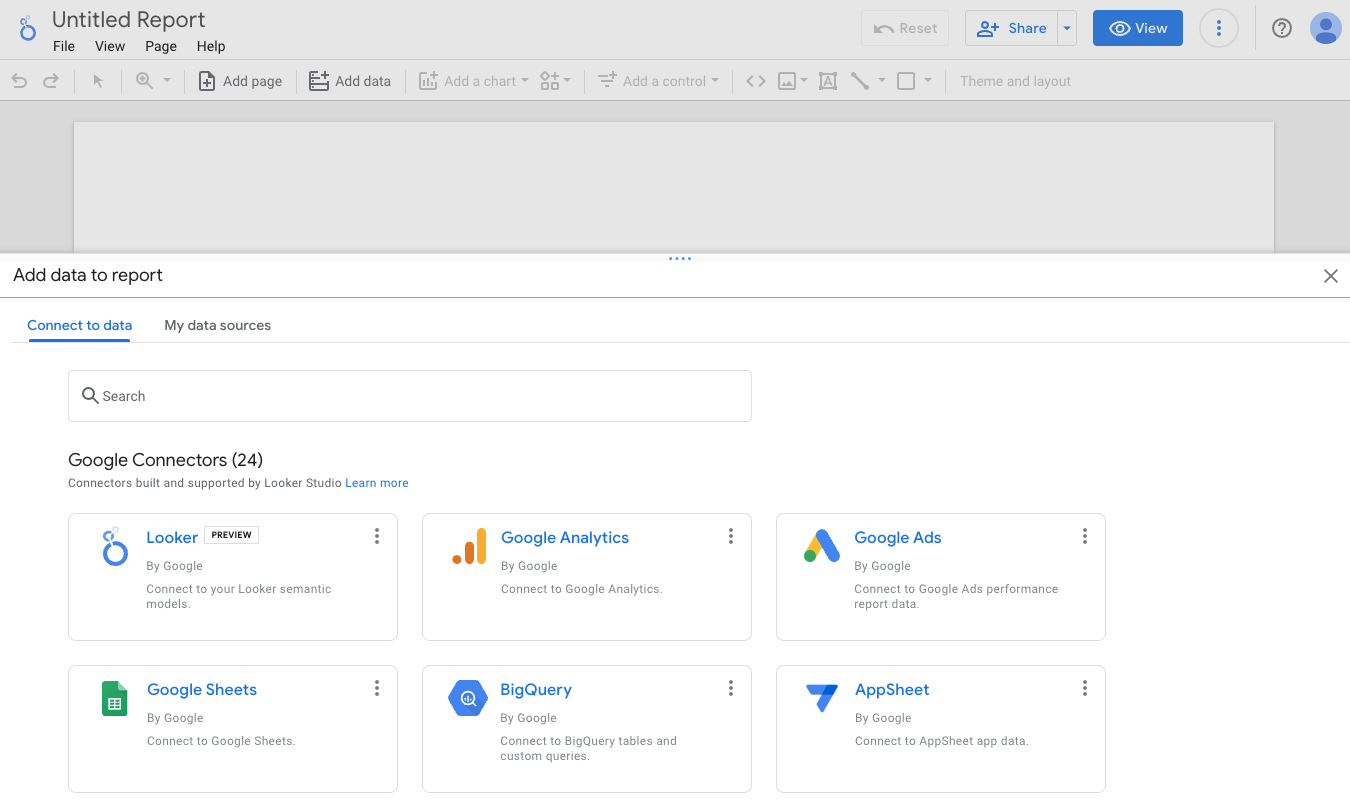Screen dimensions: 1350x803
Task: Open the Add a chart dropdown
Action: coord(474,81)
